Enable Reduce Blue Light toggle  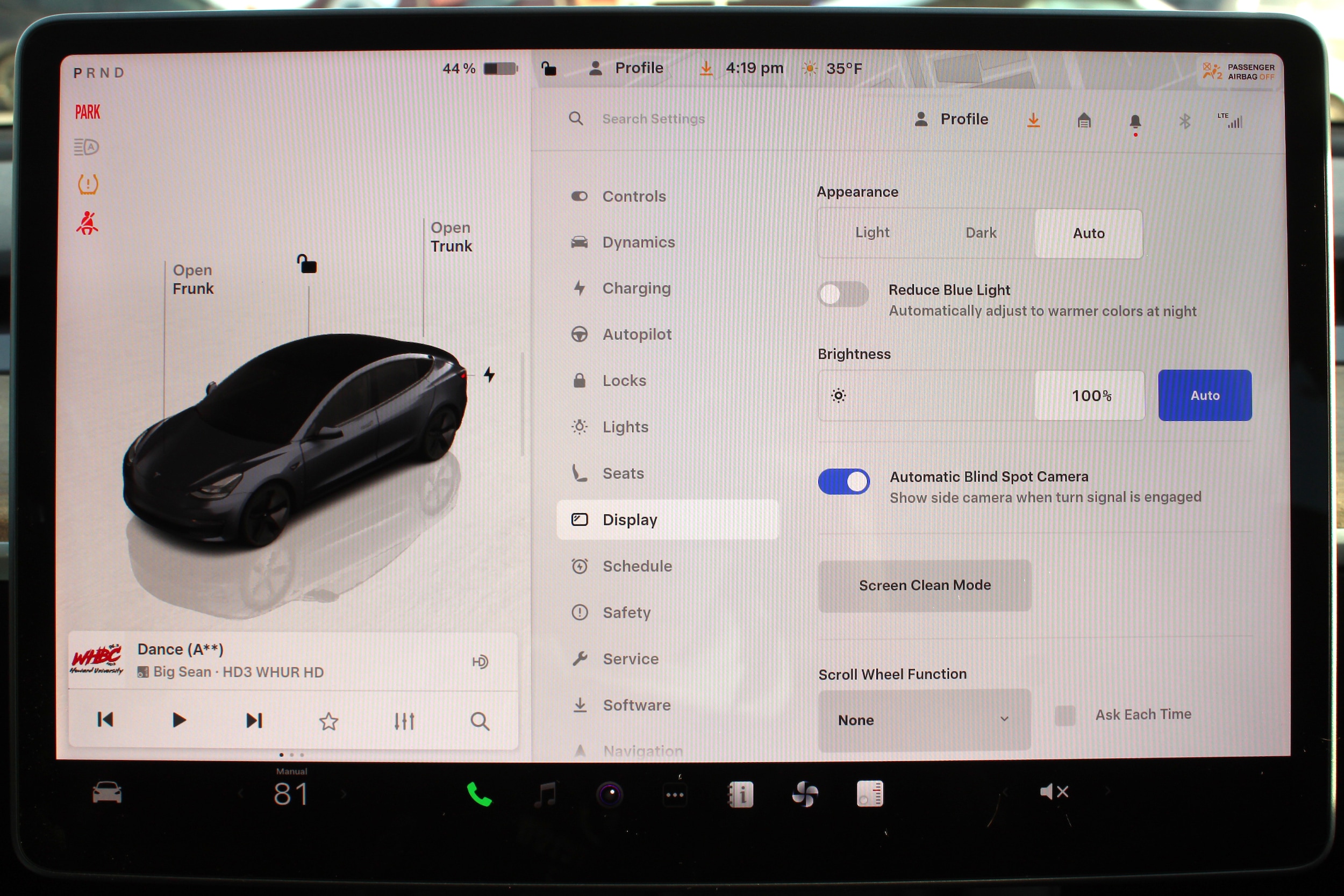click(x=843, y=295)
